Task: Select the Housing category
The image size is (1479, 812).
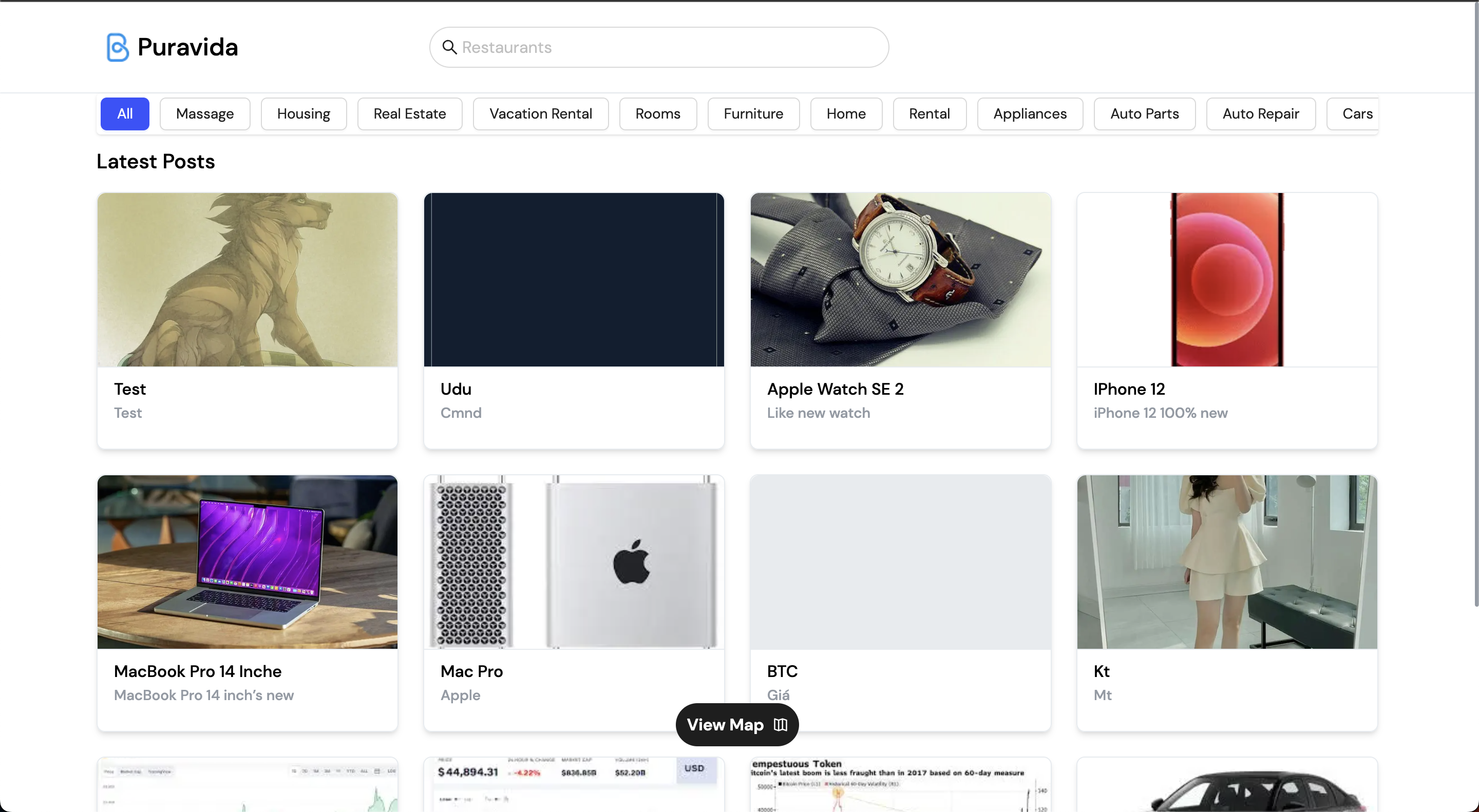Action: (304, 113)
